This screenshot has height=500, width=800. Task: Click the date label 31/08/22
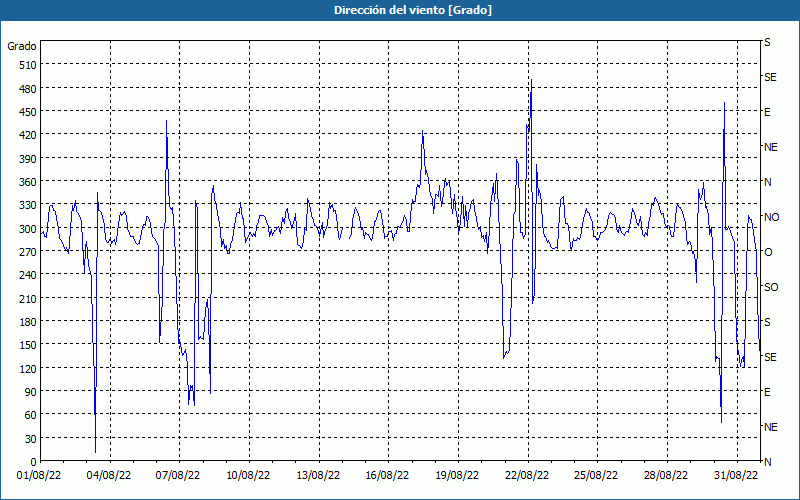point(736,476)
